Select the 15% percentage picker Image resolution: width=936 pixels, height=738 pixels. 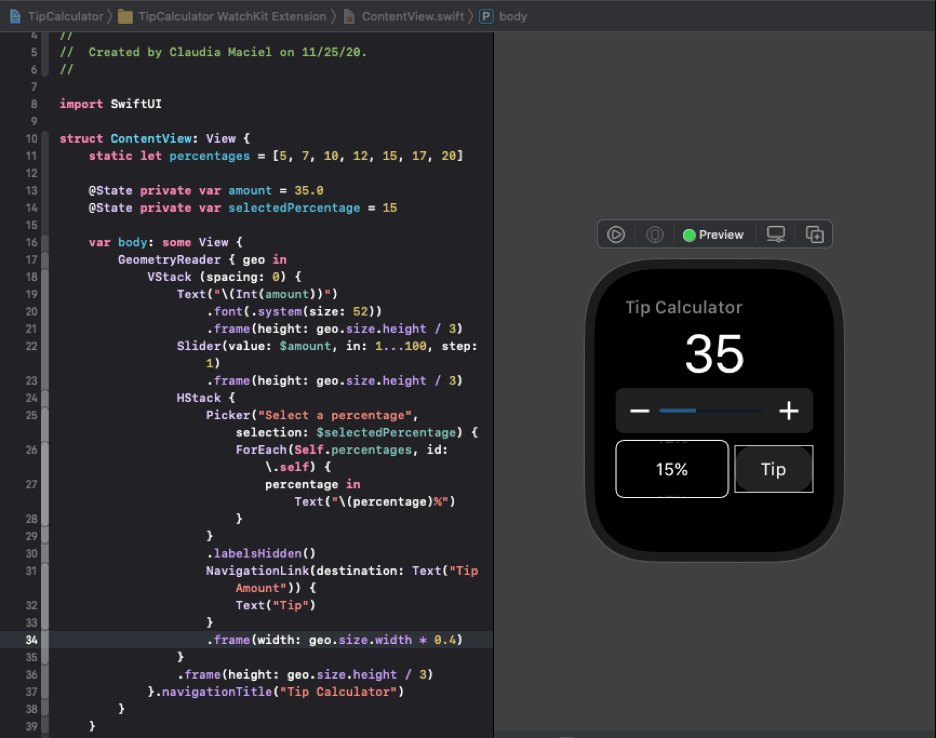pos(672,469)
